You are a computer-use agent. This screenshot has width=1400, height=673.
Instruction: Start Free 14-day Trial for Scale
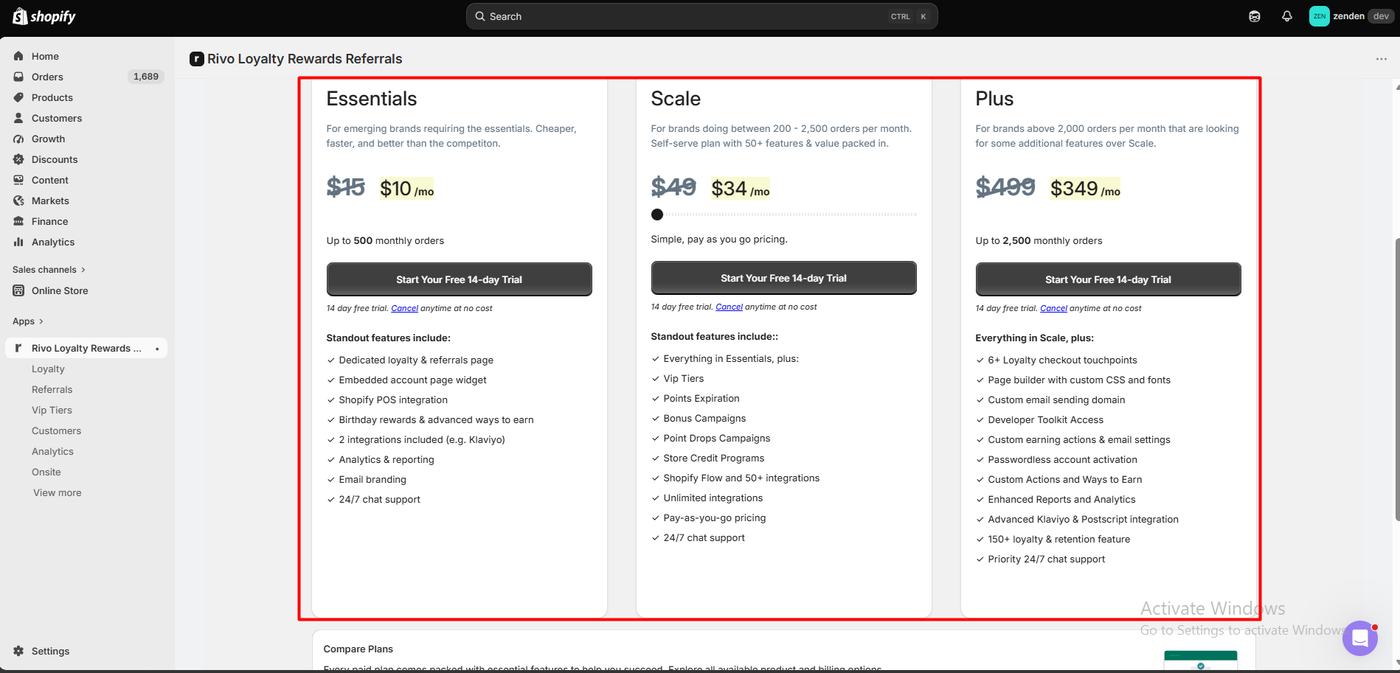[784, 278]
